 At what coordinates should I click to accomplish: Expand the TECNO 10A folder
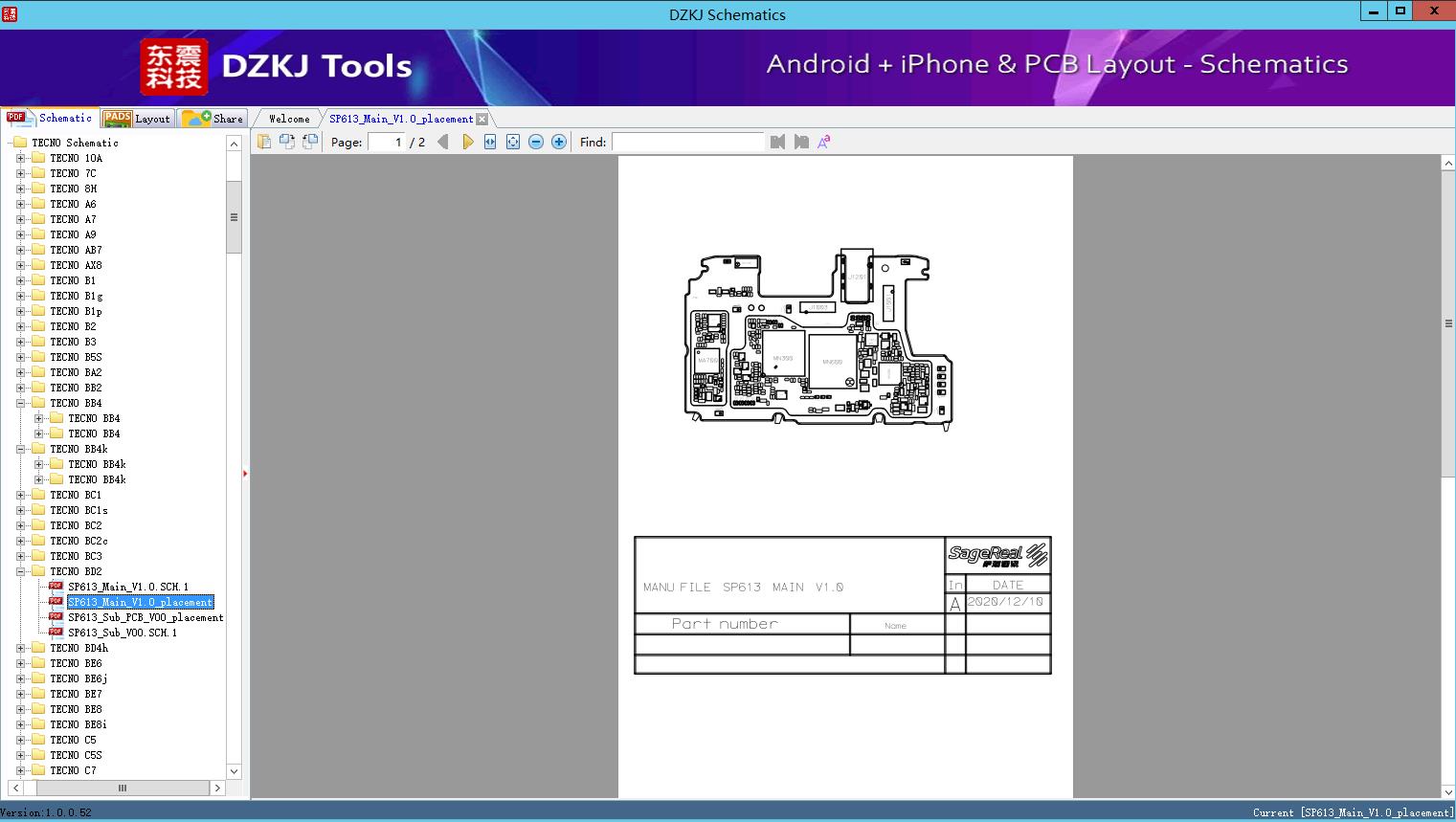[21, 158]
